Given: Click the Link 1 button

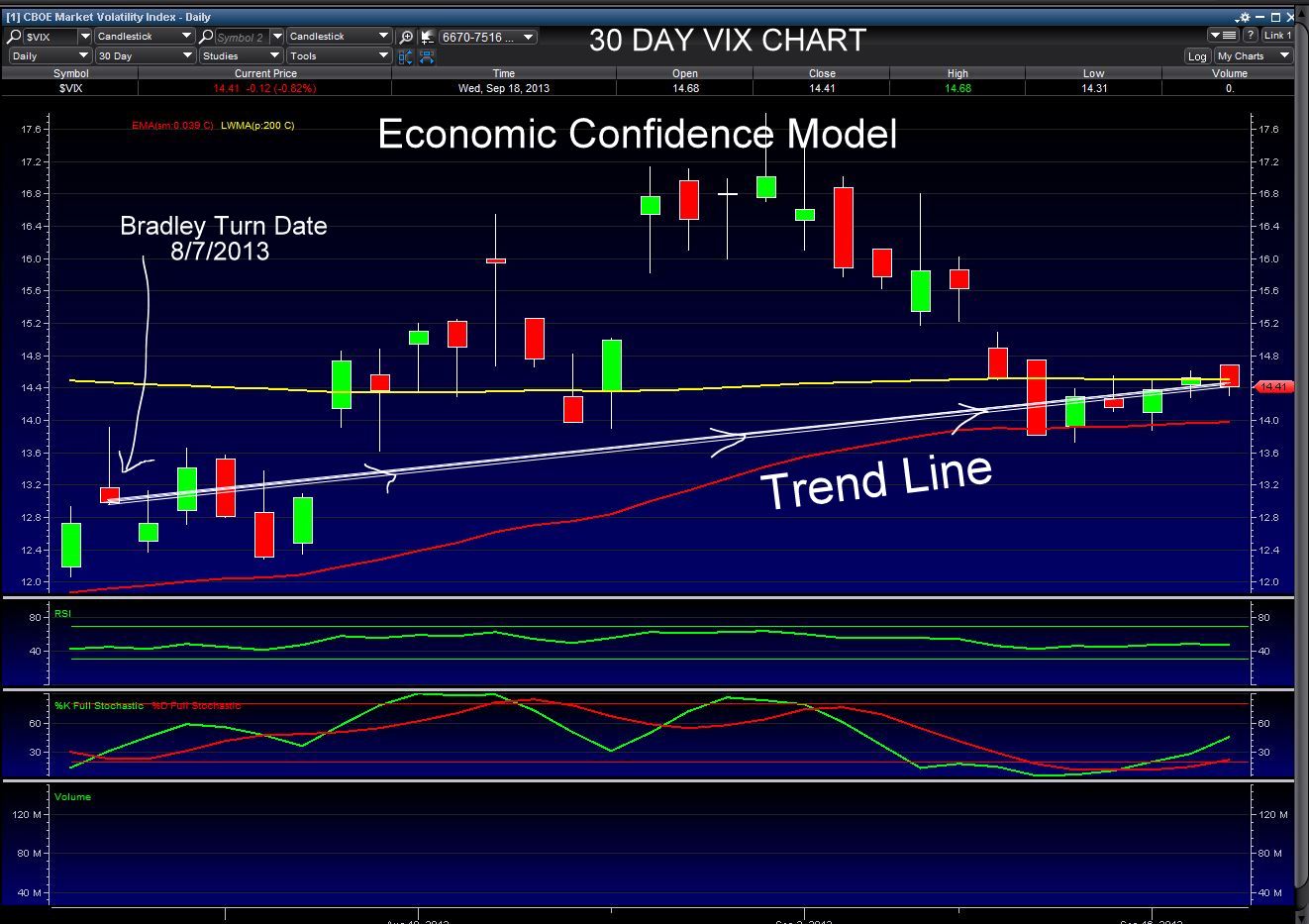Looking at the screenshot, I should point(1277,36).
